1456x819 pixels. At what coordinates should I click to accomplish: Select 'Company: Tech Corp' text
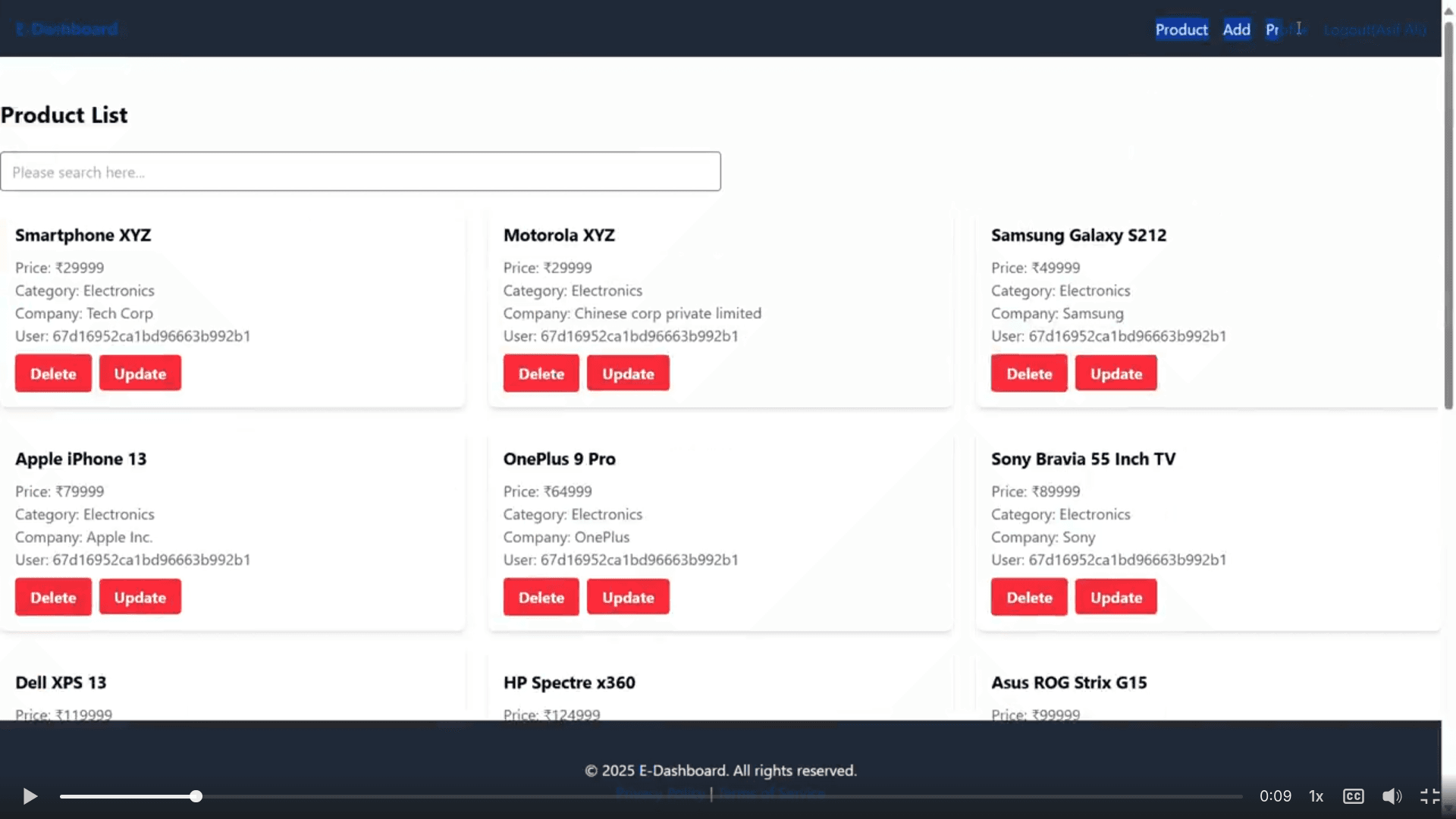[x=84, y=313]
